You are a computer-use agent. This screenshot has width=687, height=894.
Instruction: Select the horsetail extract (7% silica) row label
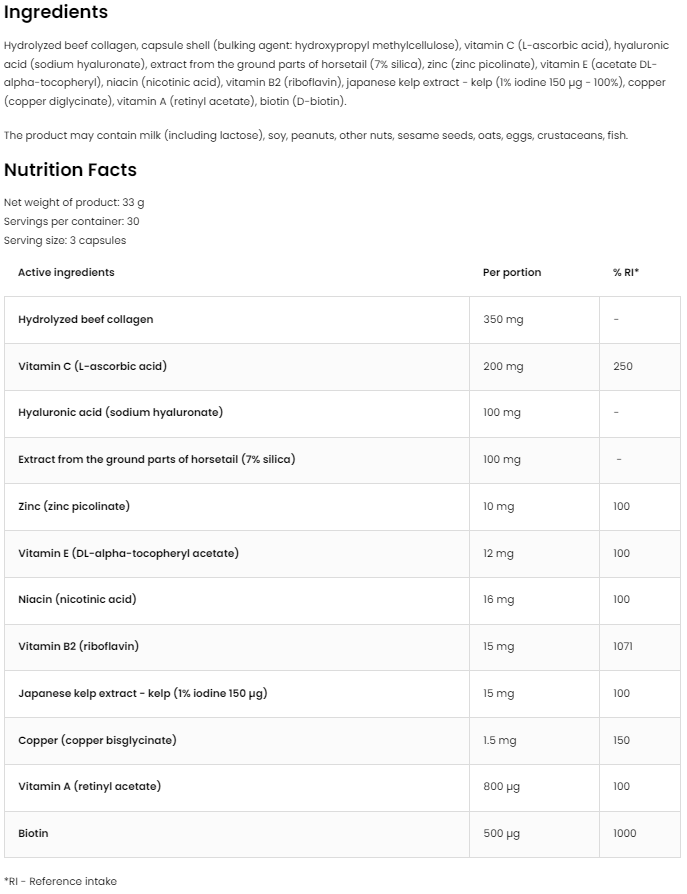(156, 459)
